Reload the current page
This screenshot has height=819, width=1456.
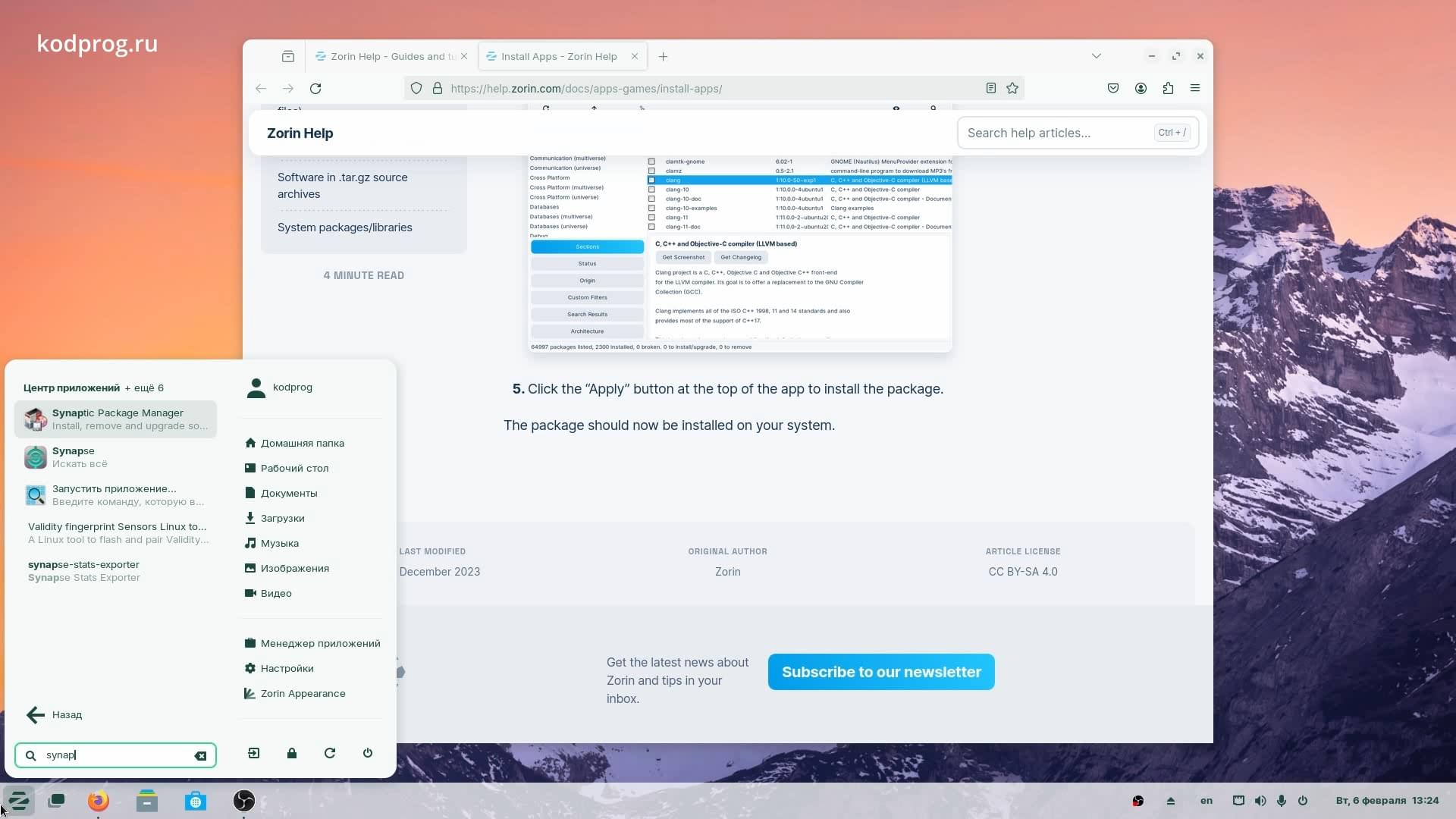tap(315, 89)
